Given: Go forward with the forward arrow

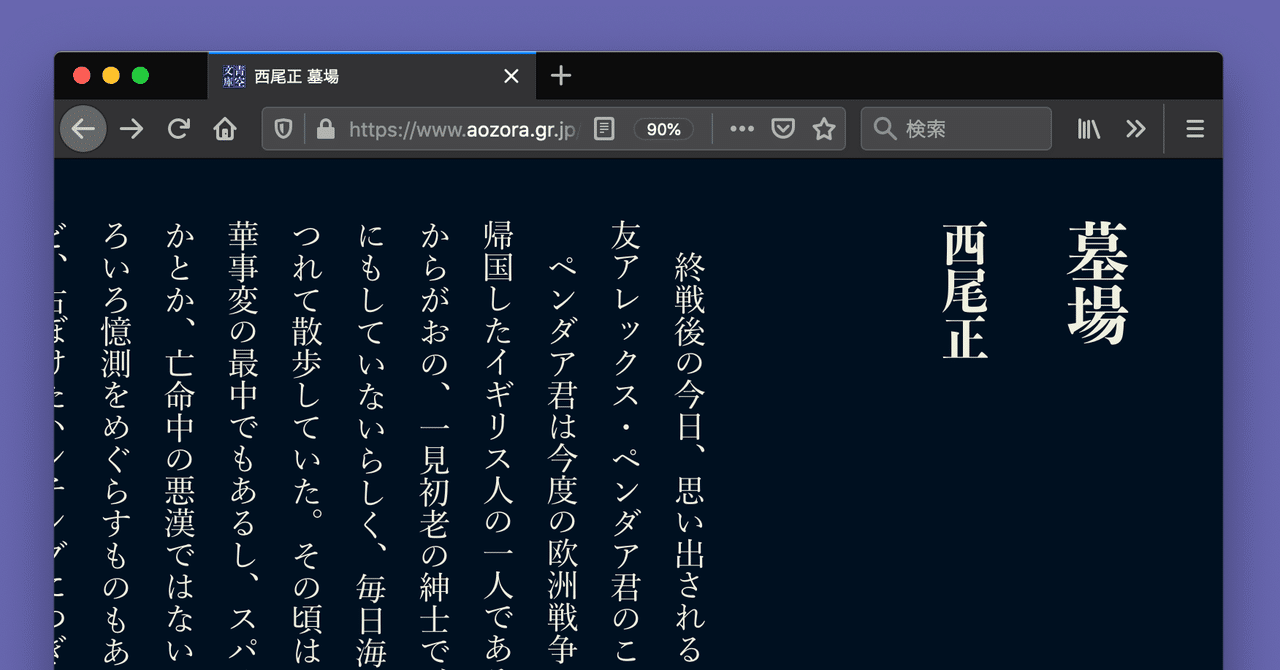Looking at the screenshot, I should [x=131, y=129].
